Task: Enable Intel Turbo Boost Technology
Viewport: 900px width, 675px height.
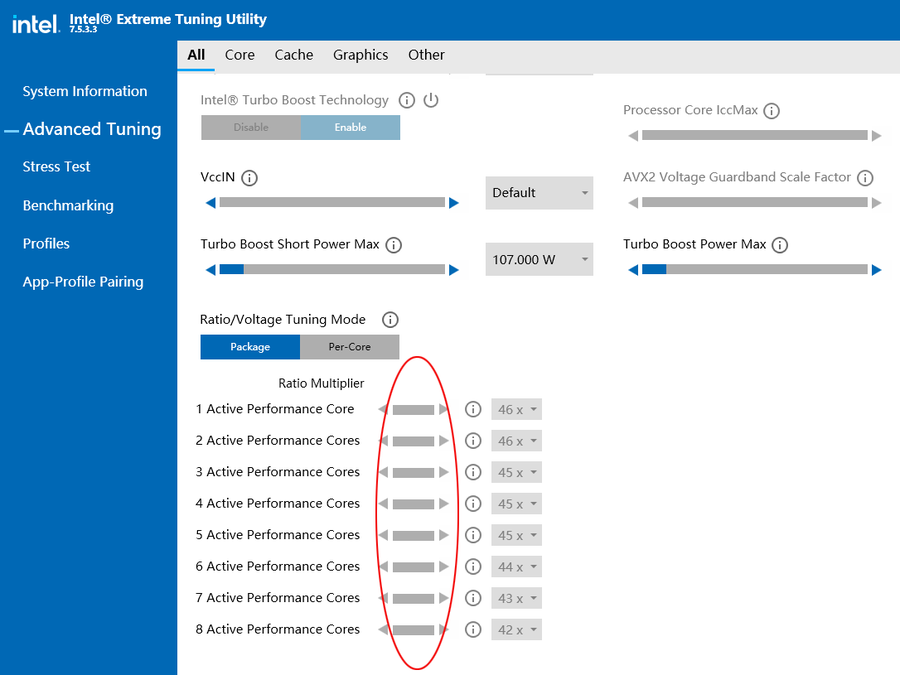Action: tap(350, 128)
